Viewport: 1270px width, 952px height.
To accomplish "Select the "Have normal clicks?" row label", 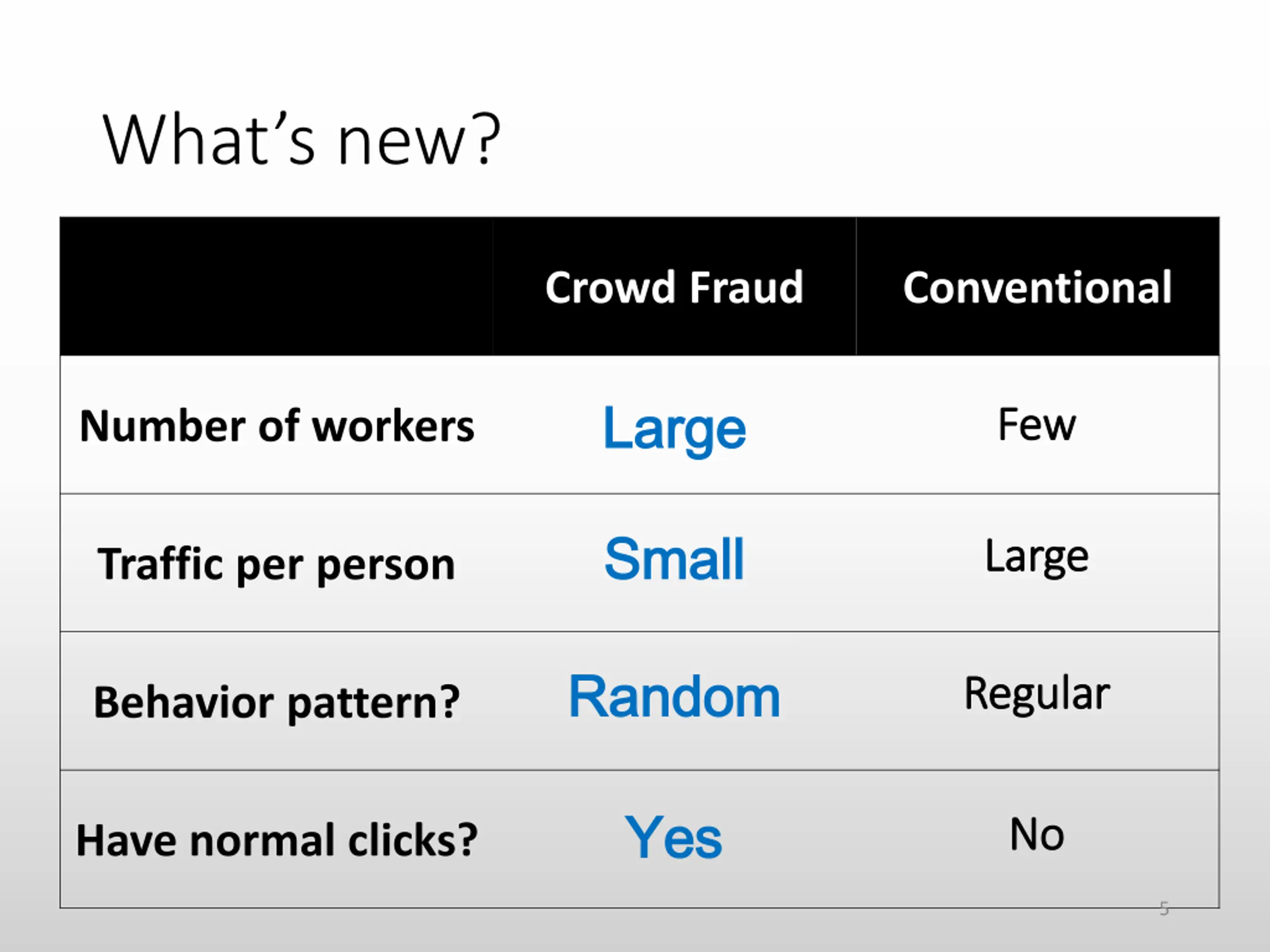I will coord(277,840).
